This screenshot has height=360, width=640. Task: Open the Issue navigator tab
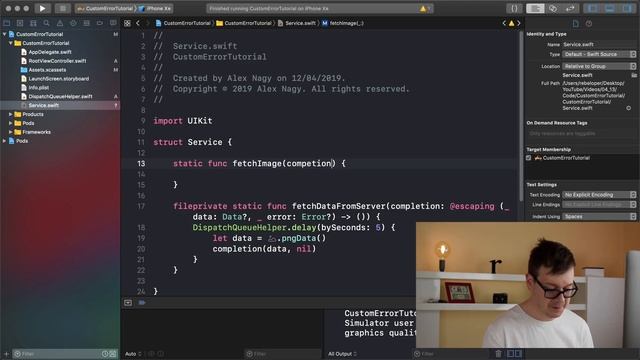pyautogui.click(x=60, y=23)
